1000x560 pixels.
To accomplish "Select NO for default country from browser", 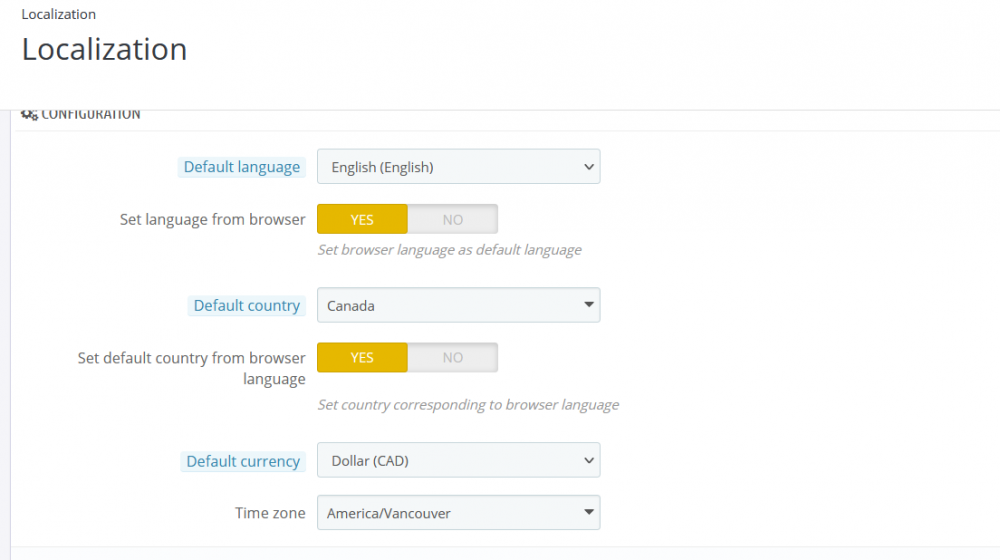I will (x=452, y=357).
